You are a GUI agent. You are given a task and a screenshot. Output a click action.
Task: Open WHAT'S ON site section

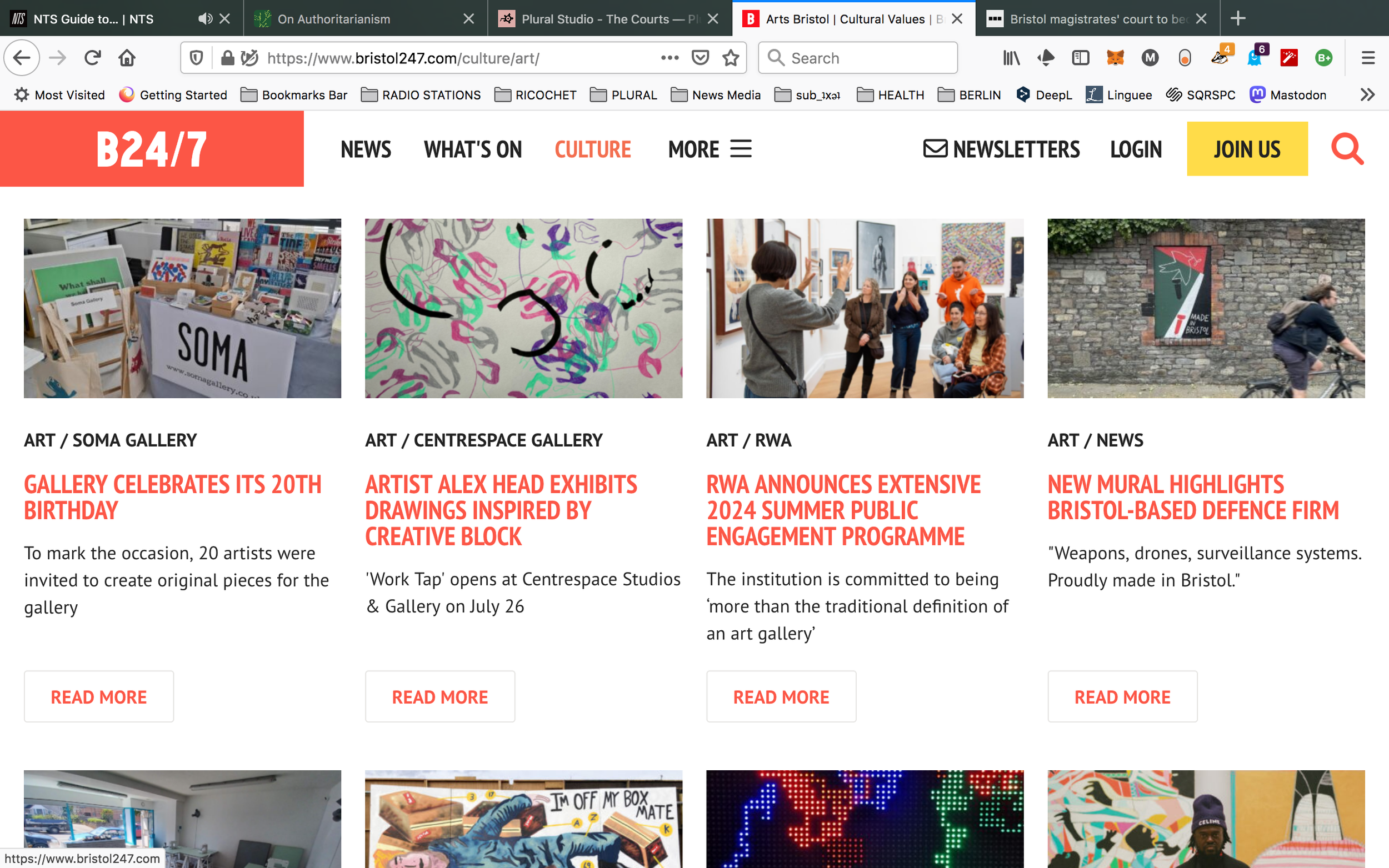click(x=473, y=149)
